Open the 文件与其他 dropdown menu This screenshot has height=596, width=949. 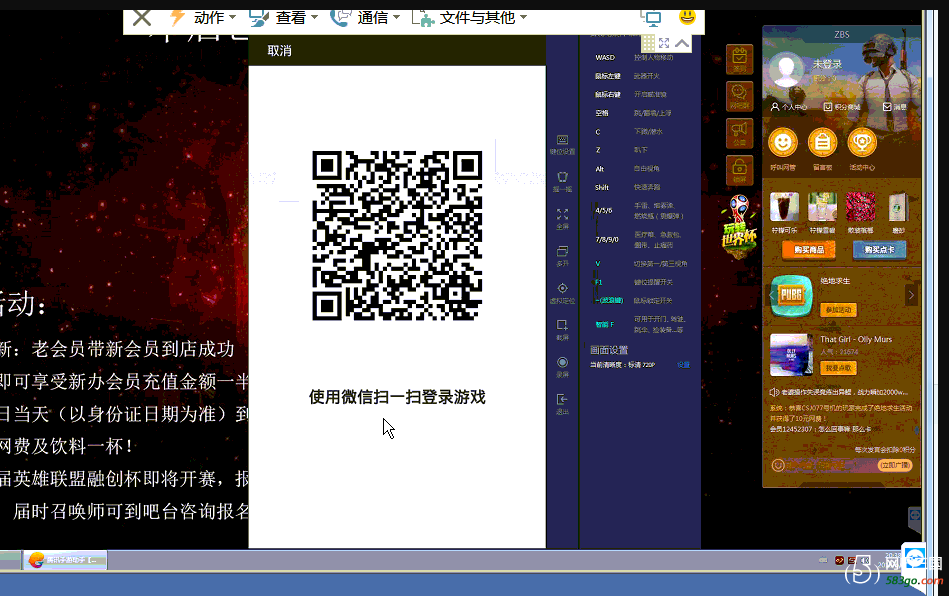[470, 18]
